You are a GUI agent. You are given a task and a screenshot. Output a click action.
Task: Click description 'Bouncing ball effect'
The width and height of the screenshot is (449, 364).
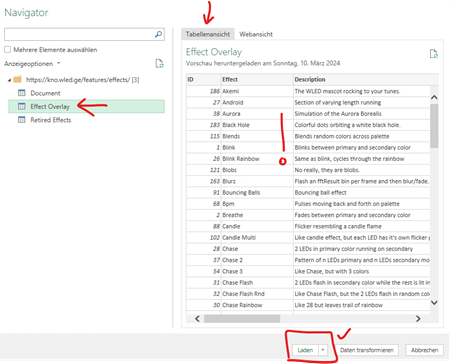(x=321, y=193)
